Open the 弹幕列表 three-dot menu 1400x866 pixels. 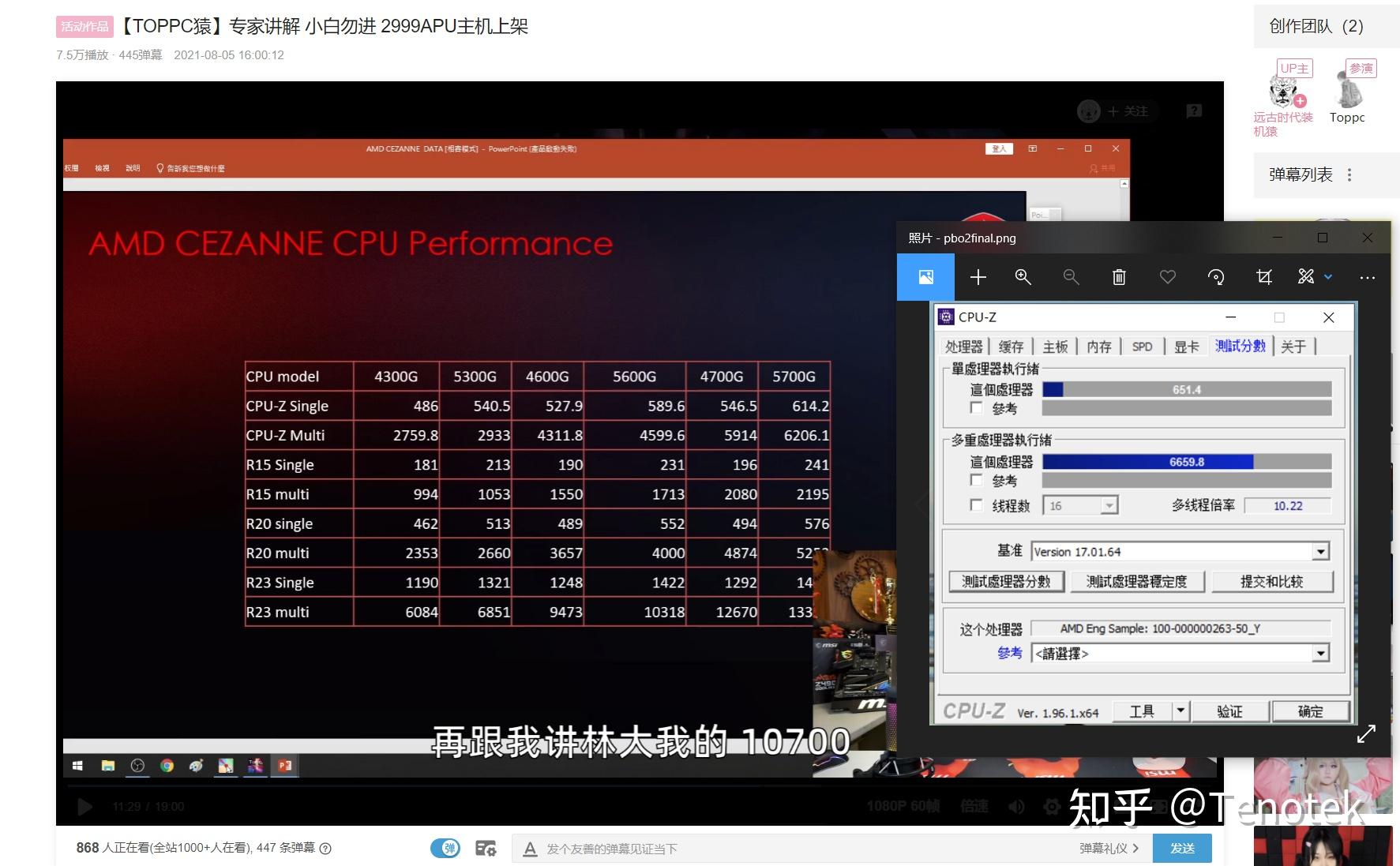click(x=1349, y=174)
